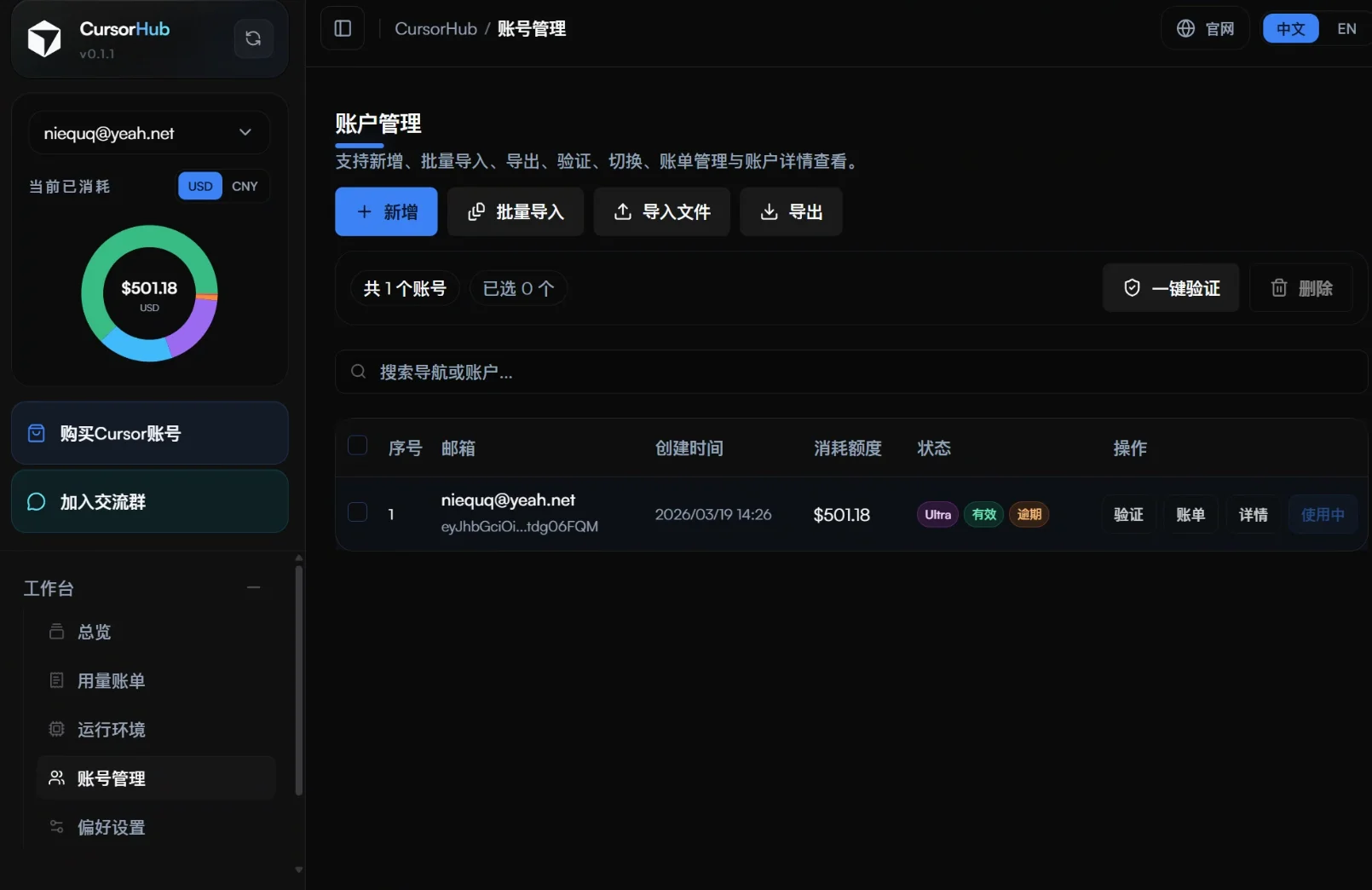Collapse the 工作台 section
Image resolution: width=1372 pixels, height=890 pixels.
253,587
